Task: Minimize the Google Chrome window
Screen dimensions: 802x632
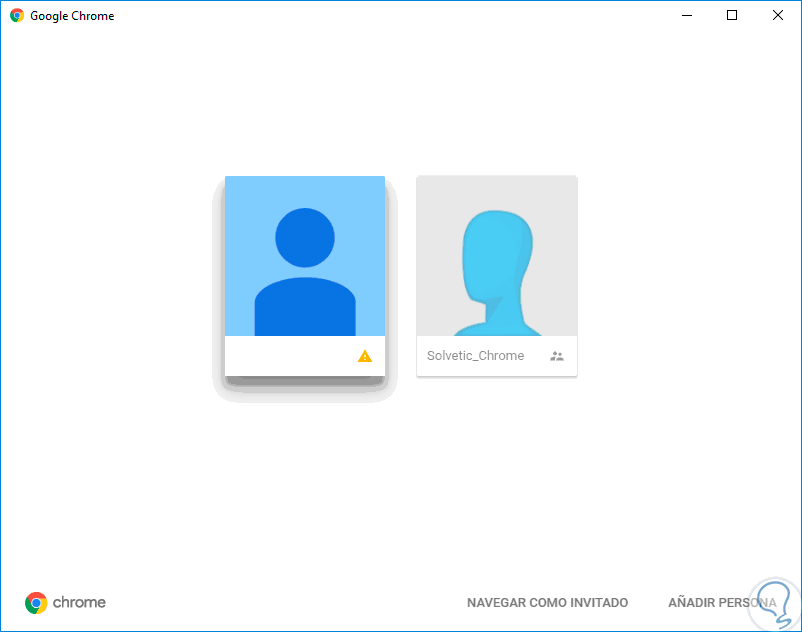Action: point(687,15)
